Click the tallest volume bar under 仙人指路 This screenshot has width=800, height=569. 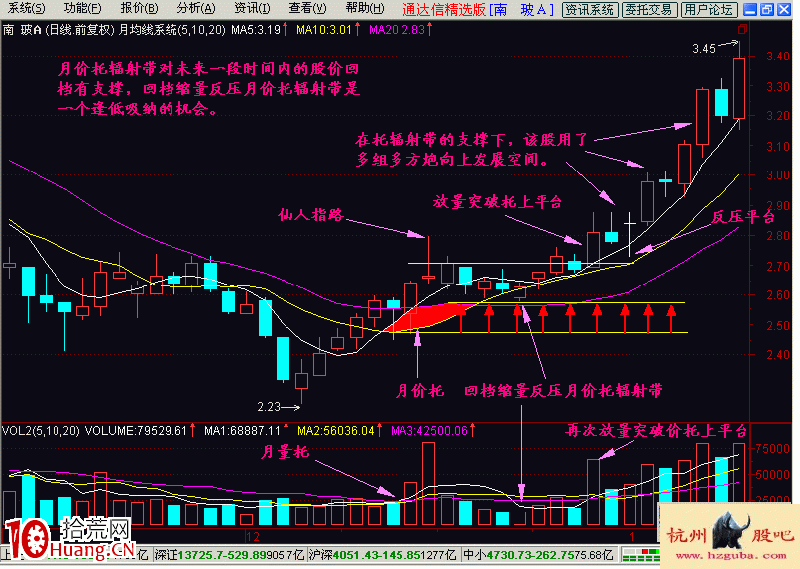pyautogui.click(x=429, y=484)
